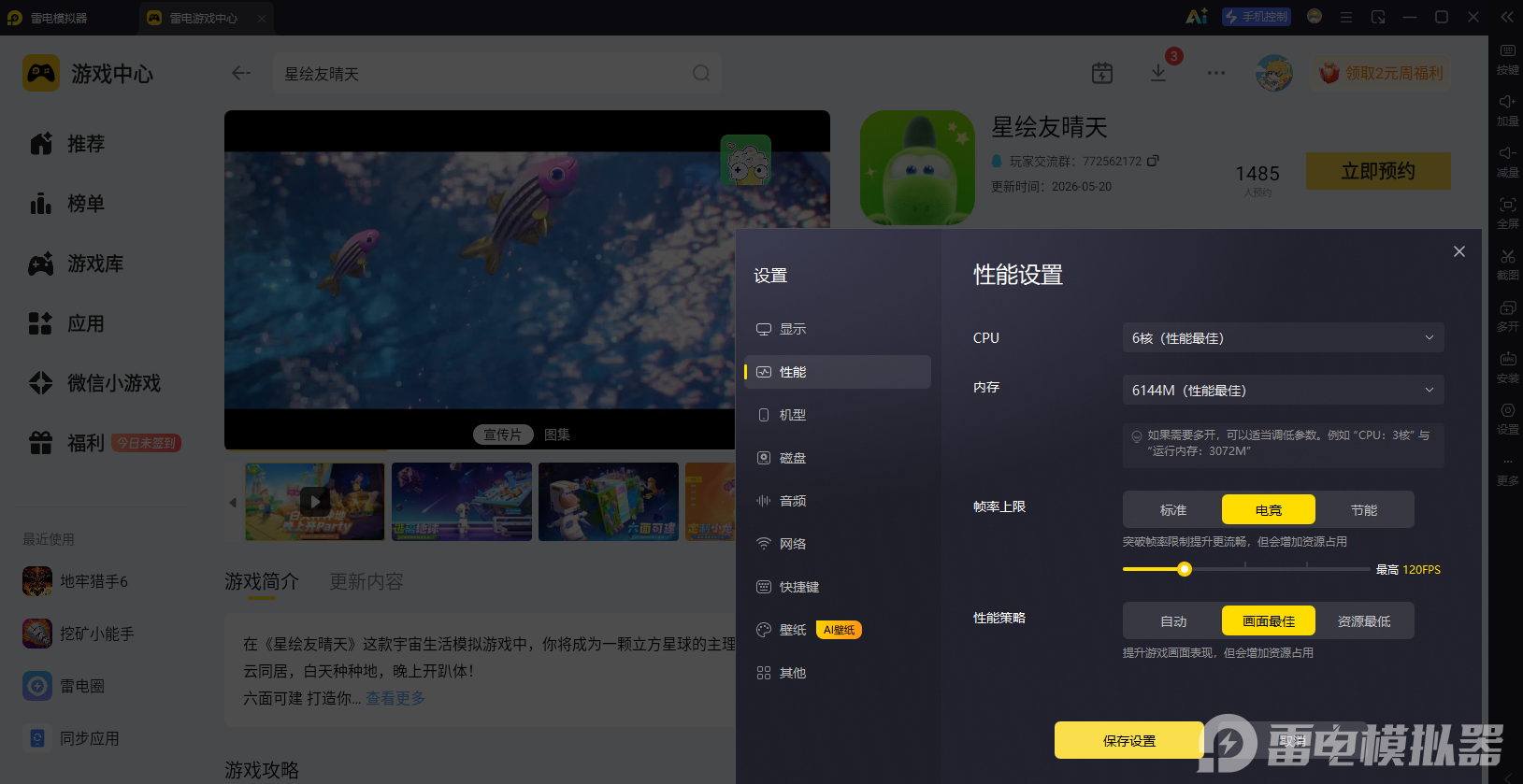Viewport: 1523px width, 784px height.
Task: Play the first trailer thumbnail
Action: point(315,502)
